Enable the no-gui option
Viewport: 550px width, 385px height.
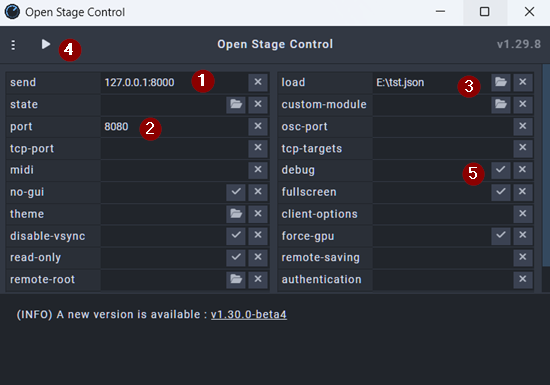[x=236, y=191]
